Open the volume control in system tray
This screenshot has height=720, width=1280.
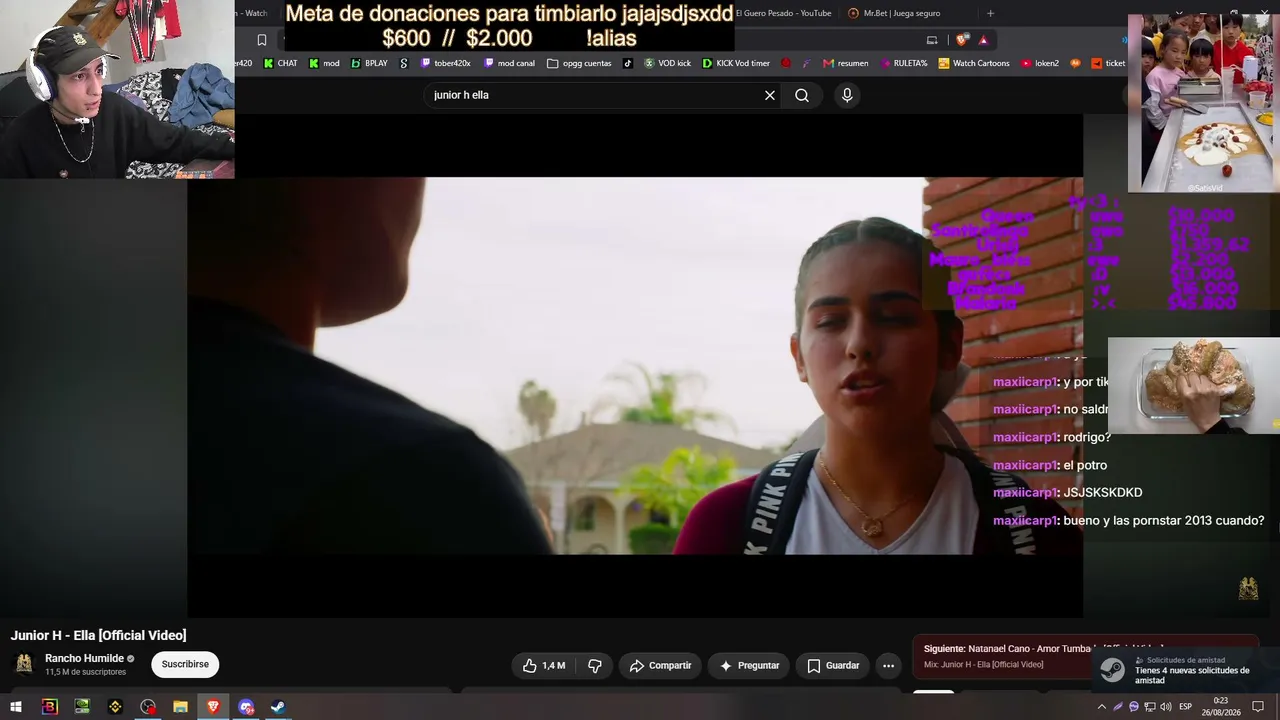pos(1166,707)
